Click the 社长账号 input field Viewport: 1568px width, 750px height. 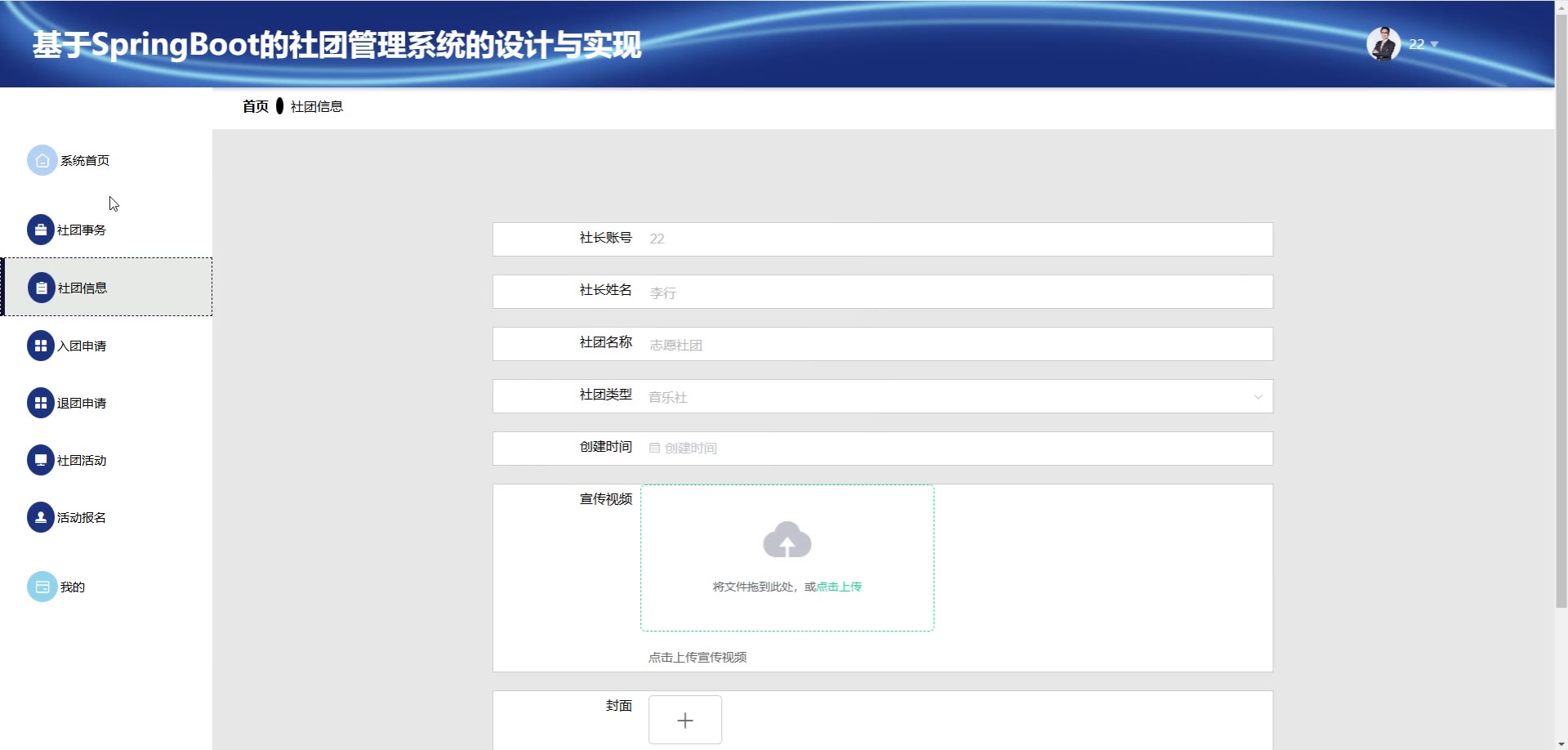pyautogui.click(x=955, y=239)
